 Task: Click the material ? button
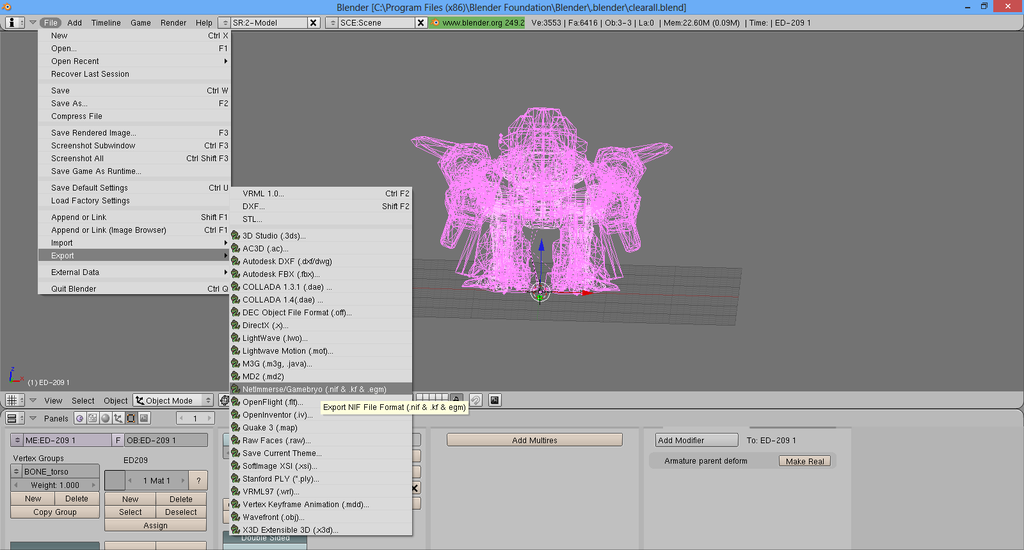point(198,480)
